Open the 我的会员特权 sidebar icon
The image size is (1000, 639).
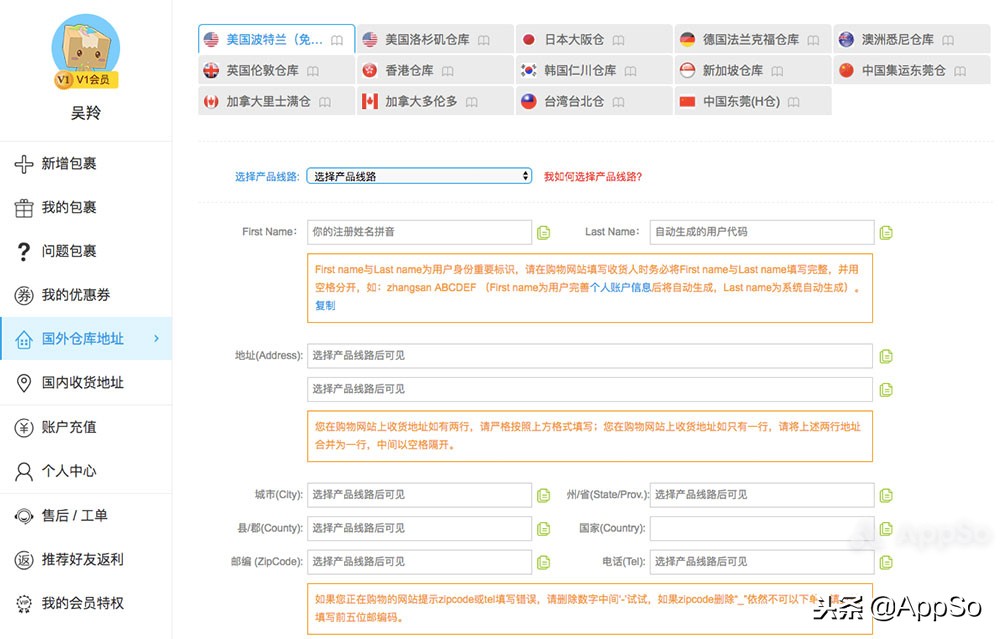pyautogui.click(x=22, y=603)
